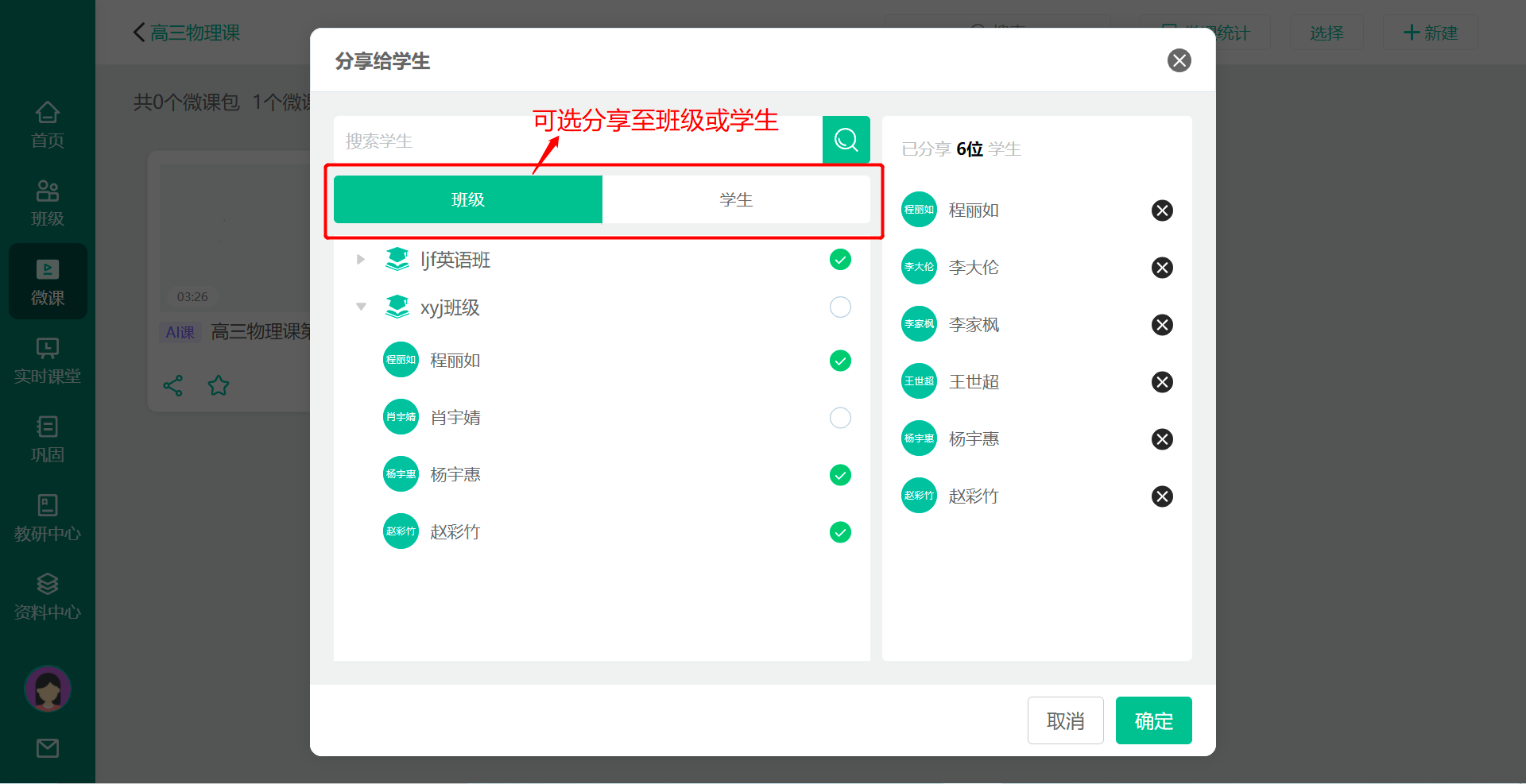Click the name 肖宇婧 in the tree
Viewport: 1526px width, 784px height.
pyautogui.click(x=455, y=417)
